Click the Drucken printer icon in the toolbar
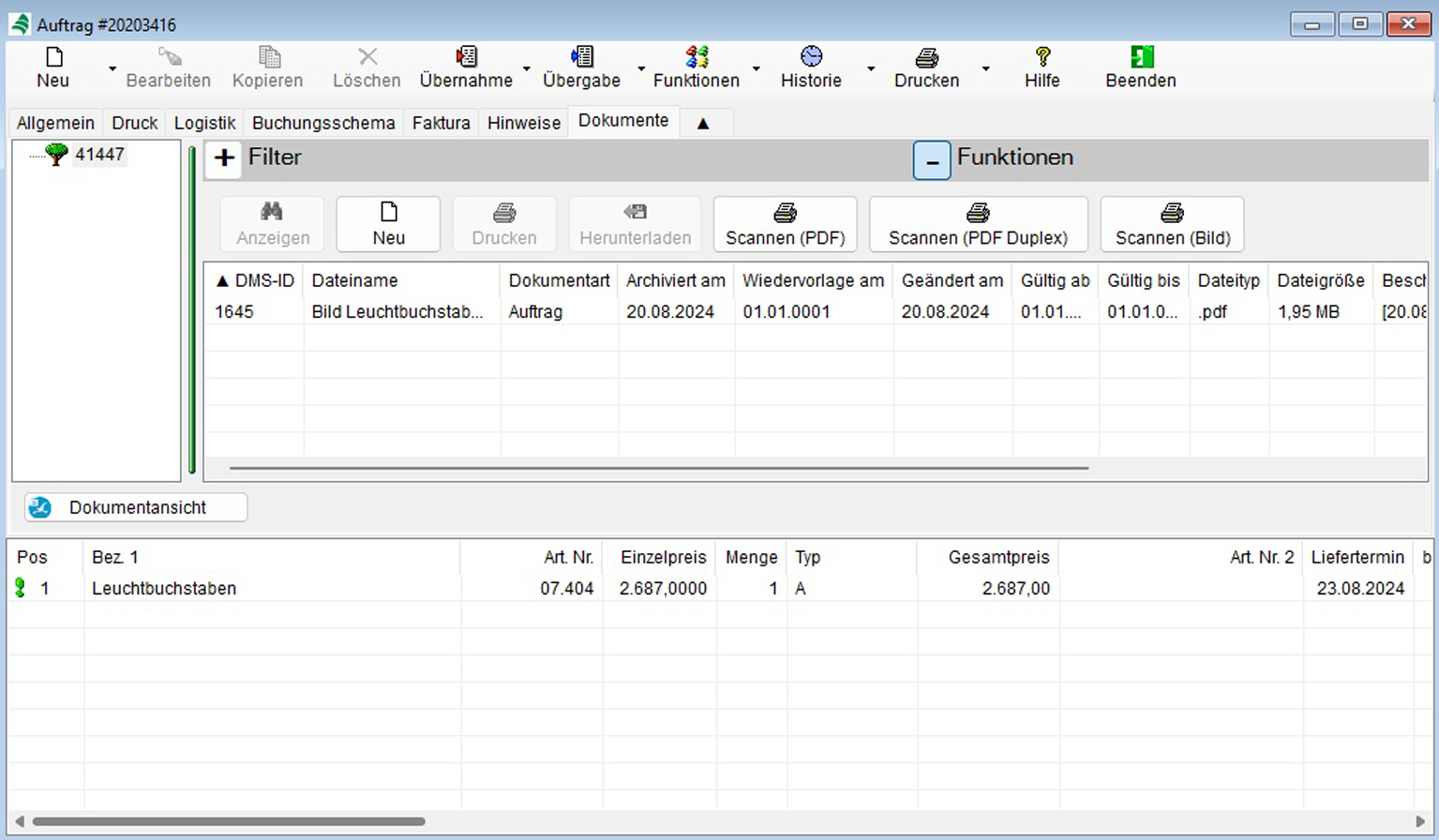 tap(926, 57)
